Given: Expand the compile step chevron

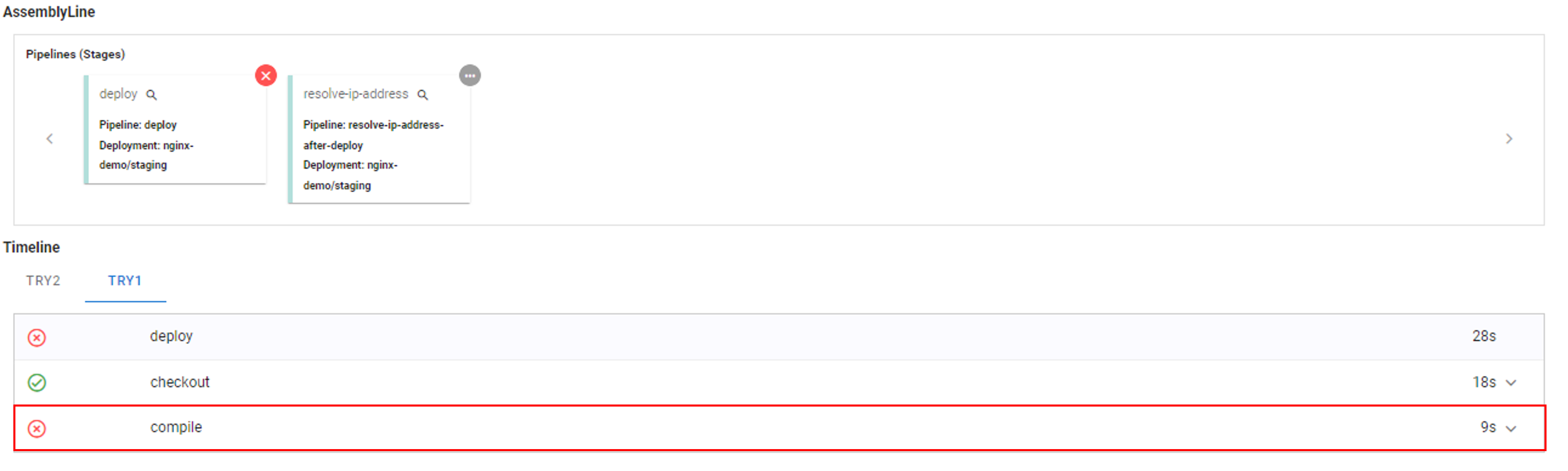Looking at the screenshot, I should [x=1511, y=428].
